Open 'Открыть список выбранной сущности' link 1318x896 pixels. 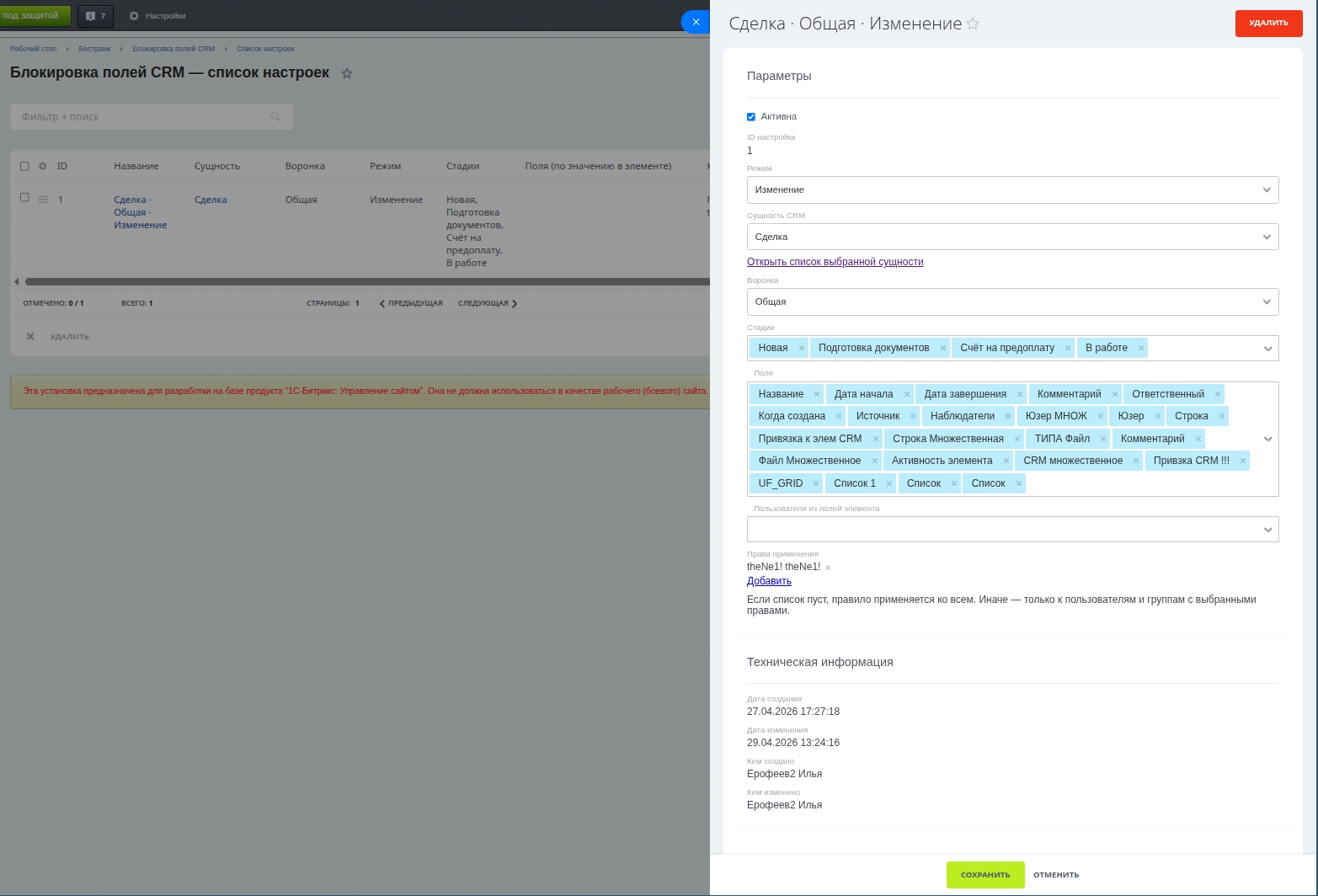tap(835, 262)
